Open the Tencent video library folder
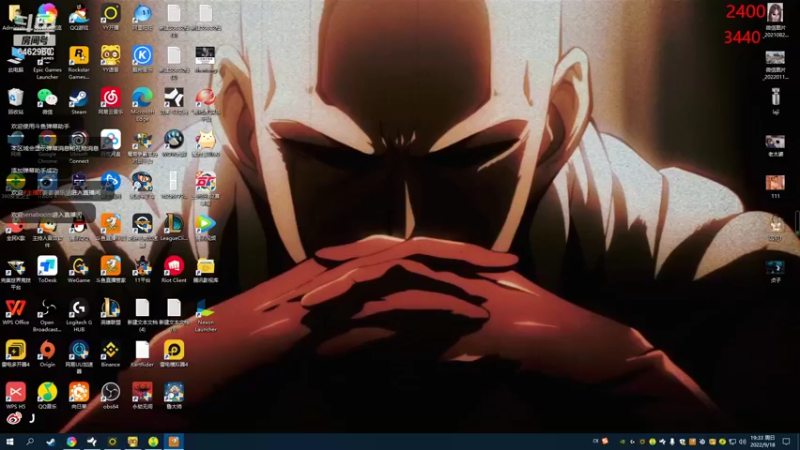The width and height of the screenshot is (800, 450). point(206,269)
